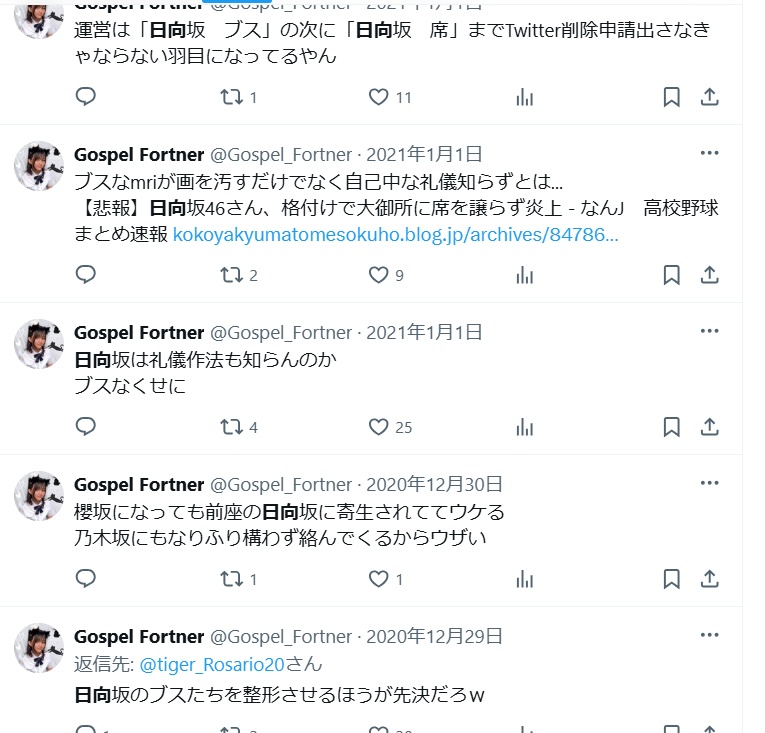The height and width of the screenshot is (733, 765).
Task: Share the tweet with 9 likes
Action: coord(709,275)
